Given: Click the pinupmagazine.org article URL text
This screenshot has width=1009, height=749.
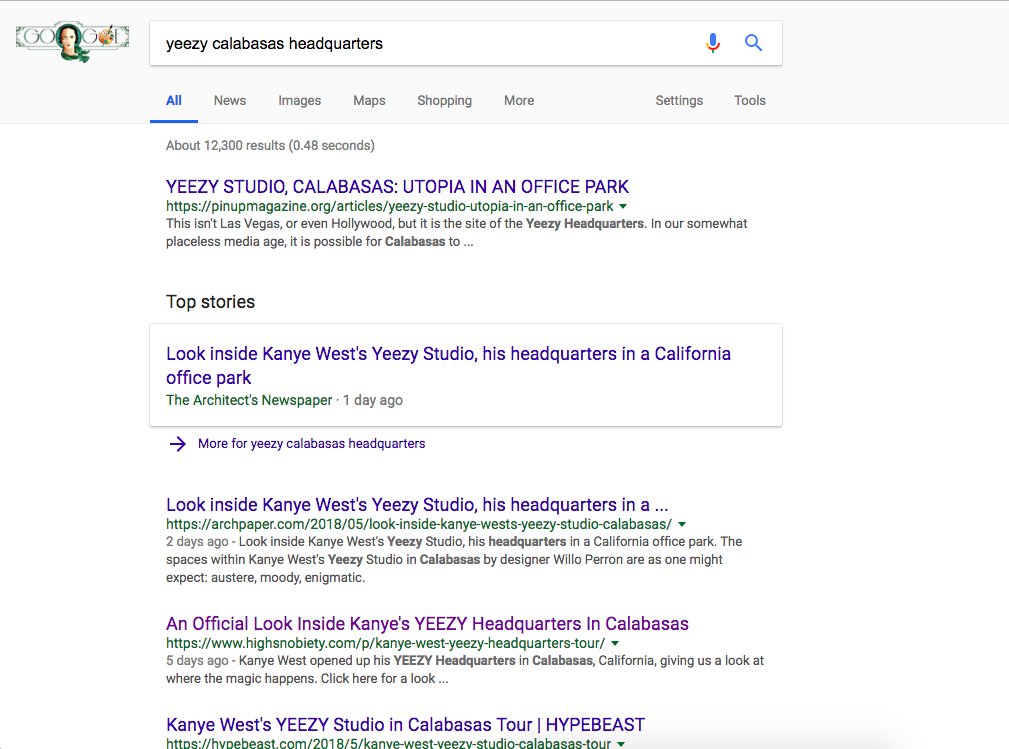Looking at the screenshot, I should point(389,206).
